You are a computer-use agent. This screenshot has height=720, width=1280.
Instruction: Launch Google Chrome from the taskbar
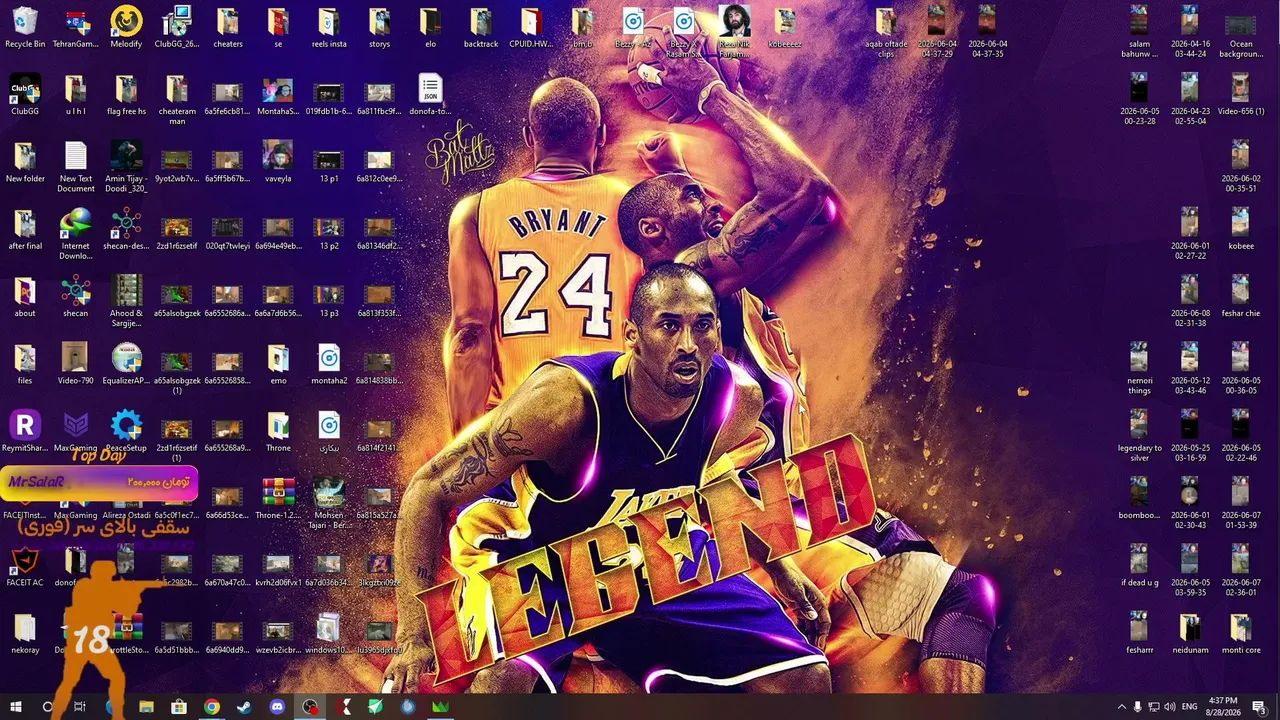point(211,707)
